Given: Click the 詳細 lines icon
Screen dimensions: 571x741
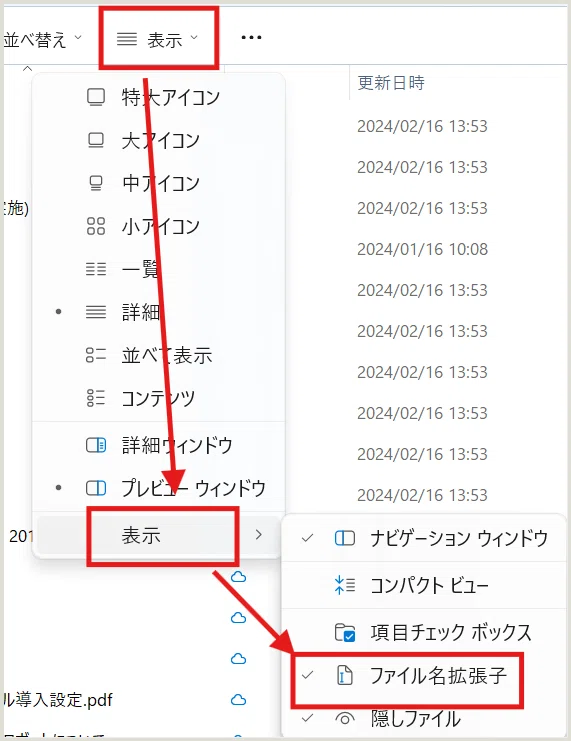Looking at the screenshot, I should pos(96,312).
